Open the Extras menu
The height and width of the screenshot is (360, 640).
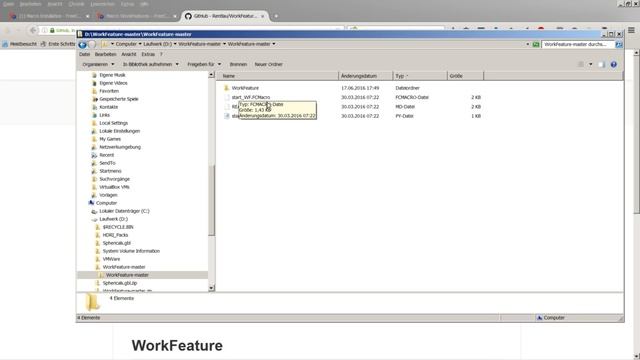tap(148, 54)
